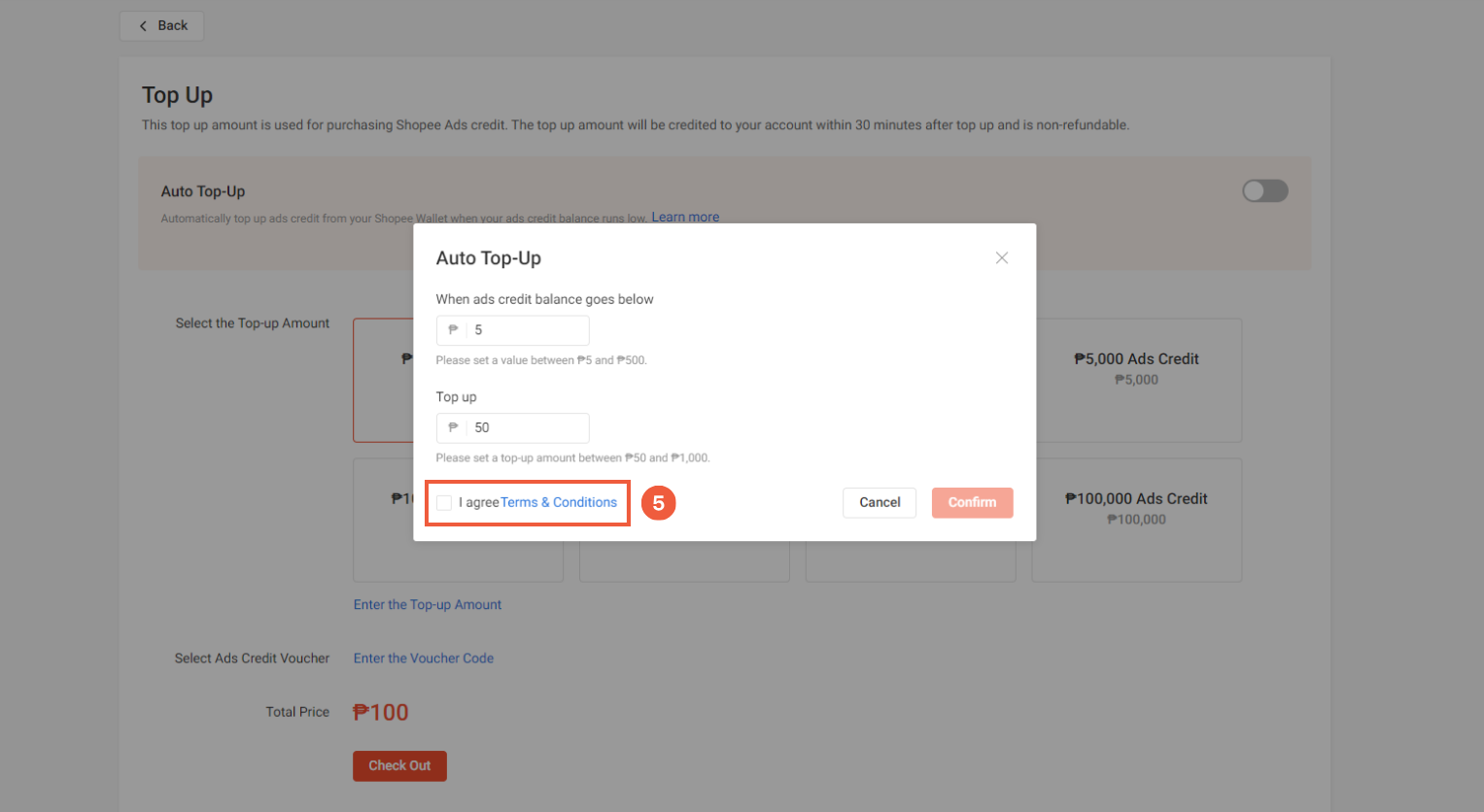Click the peso symbol in the balance threshold field

point(453,330)
